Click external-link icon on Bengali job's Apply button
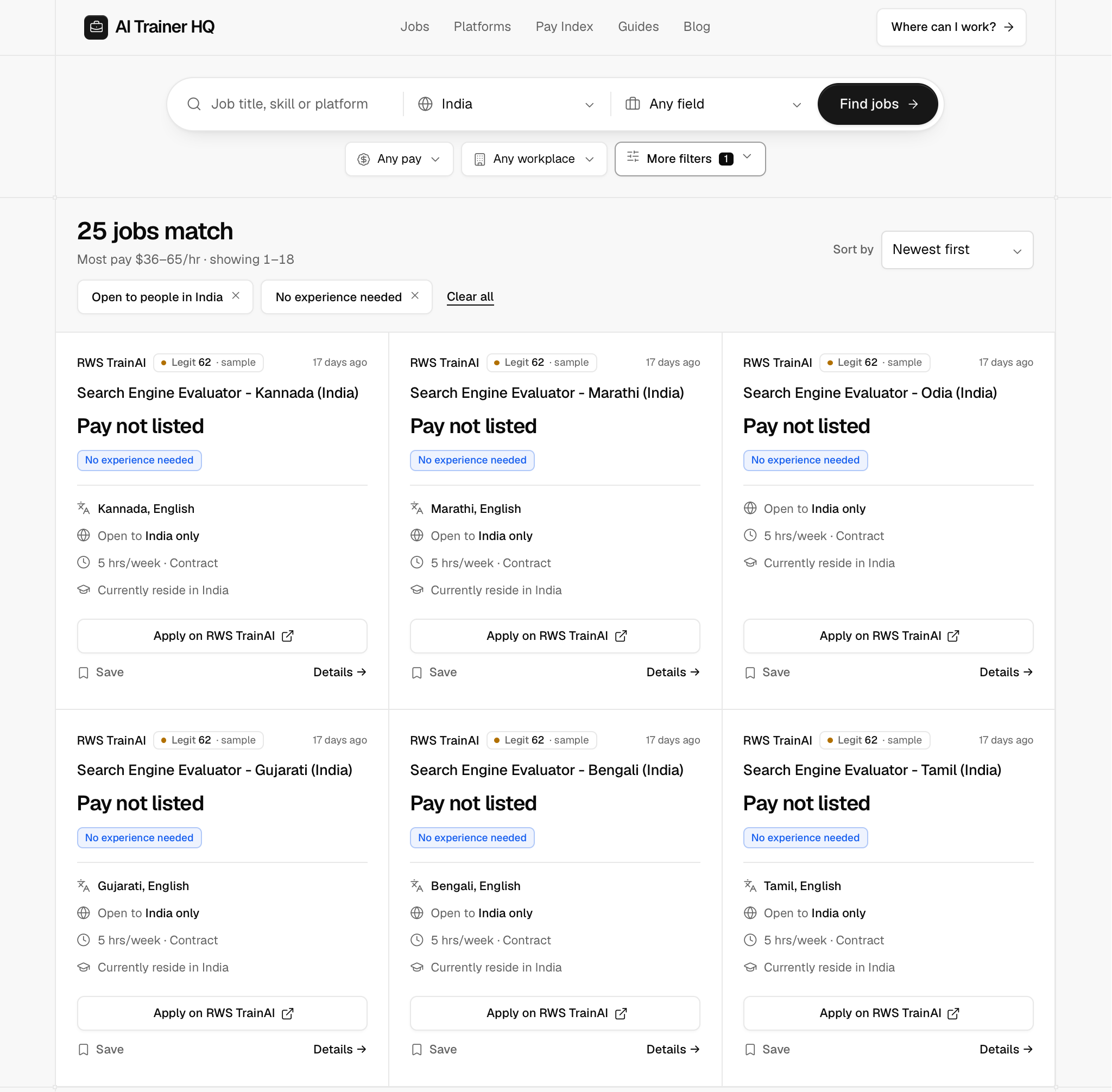 [x=621, y=1013]
